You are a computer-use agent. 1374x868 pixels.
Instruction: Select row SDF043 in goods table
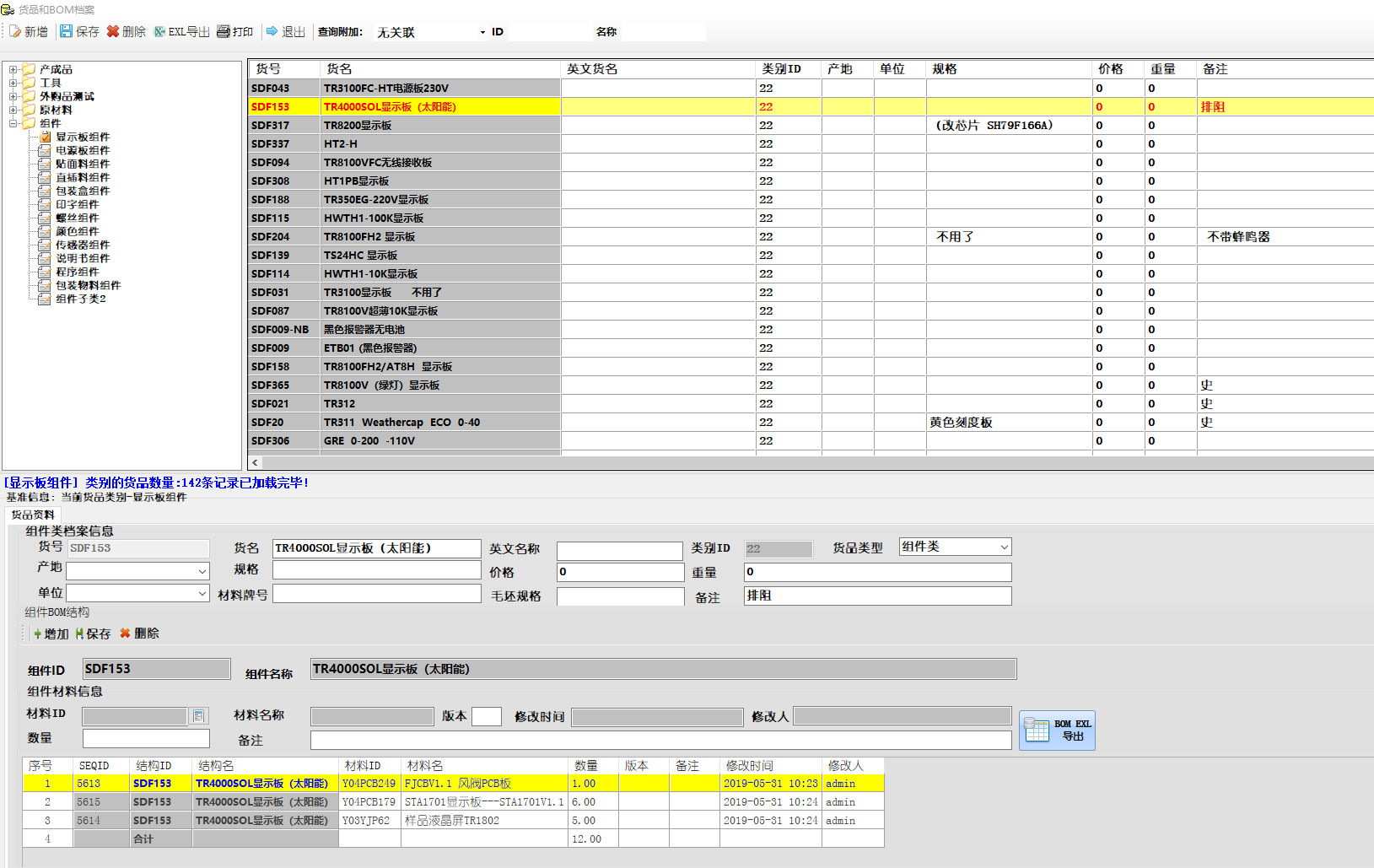[811, 88]
